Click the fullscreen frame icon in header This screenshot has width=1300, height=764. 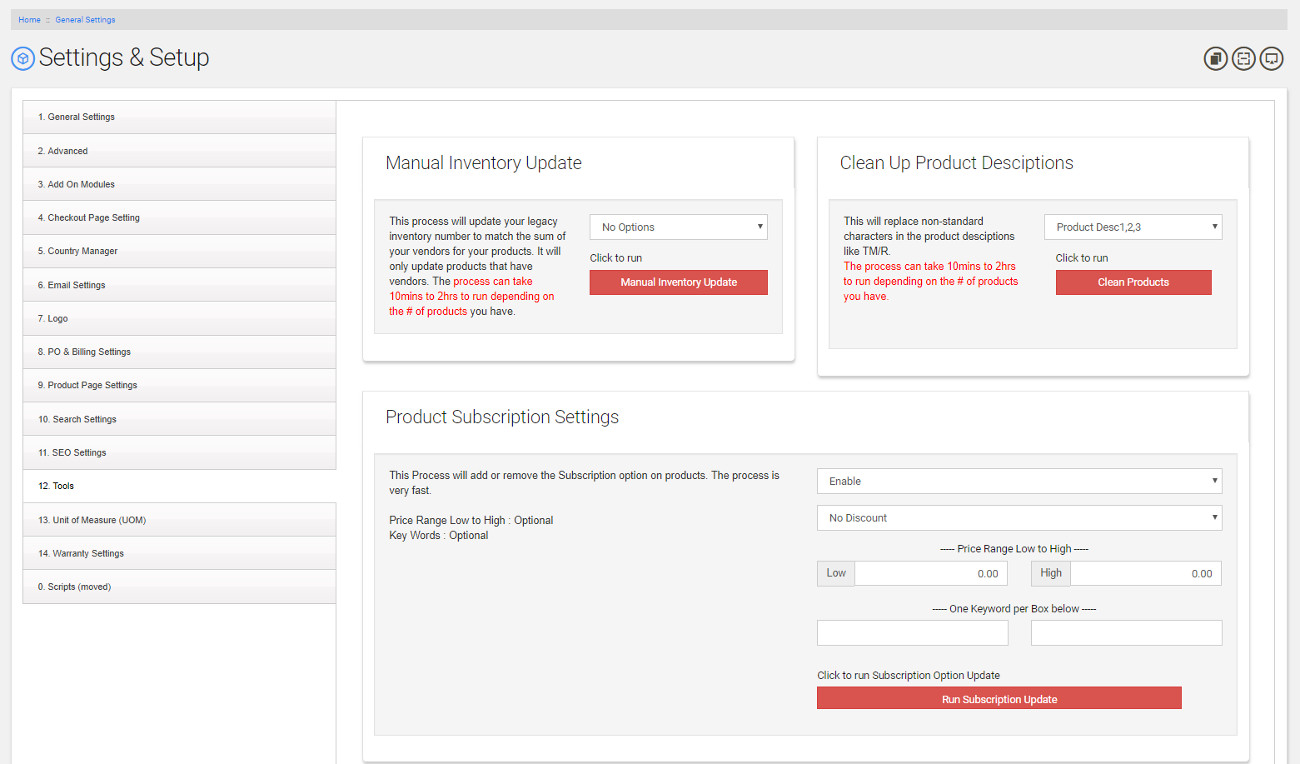(x=1243, y=59)
